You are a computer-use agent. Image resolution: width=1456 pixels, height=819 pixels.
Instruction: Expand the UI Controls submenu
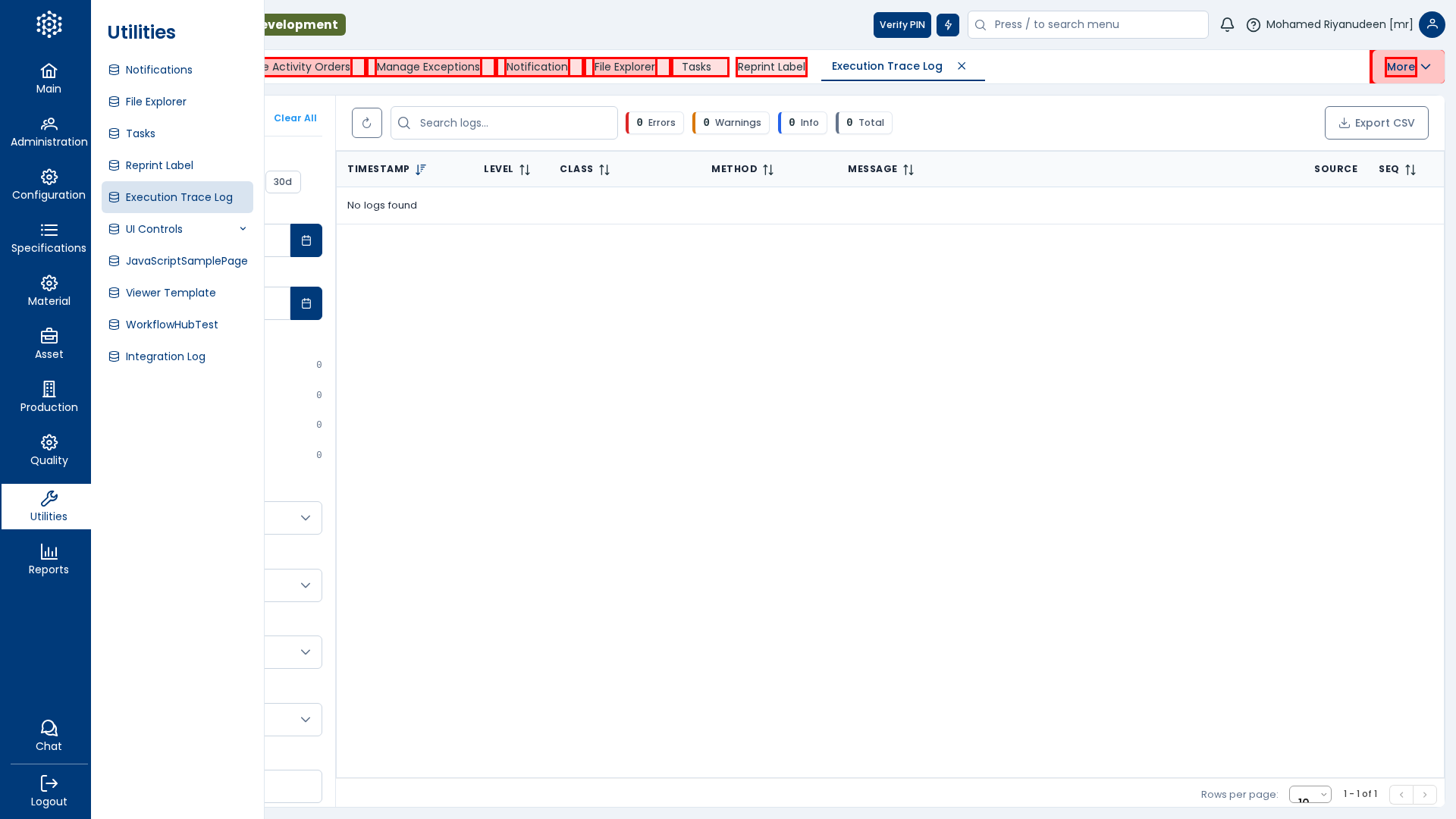pos(243,229)
